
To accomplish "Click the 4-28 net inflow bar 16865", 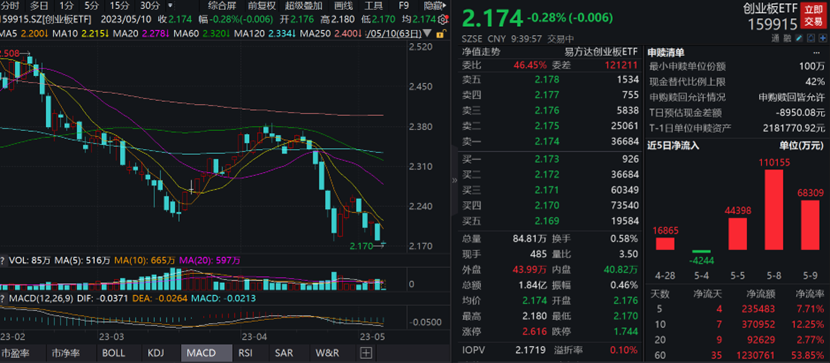I will tap(665, 243).
